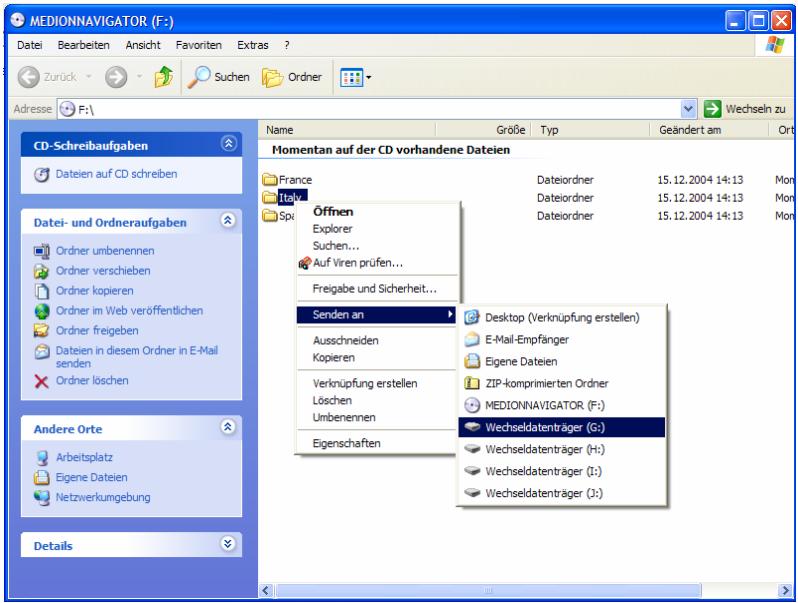Click Dateien auf CD schreiben link
Screen dimensions: 798x603
[116, 174]
